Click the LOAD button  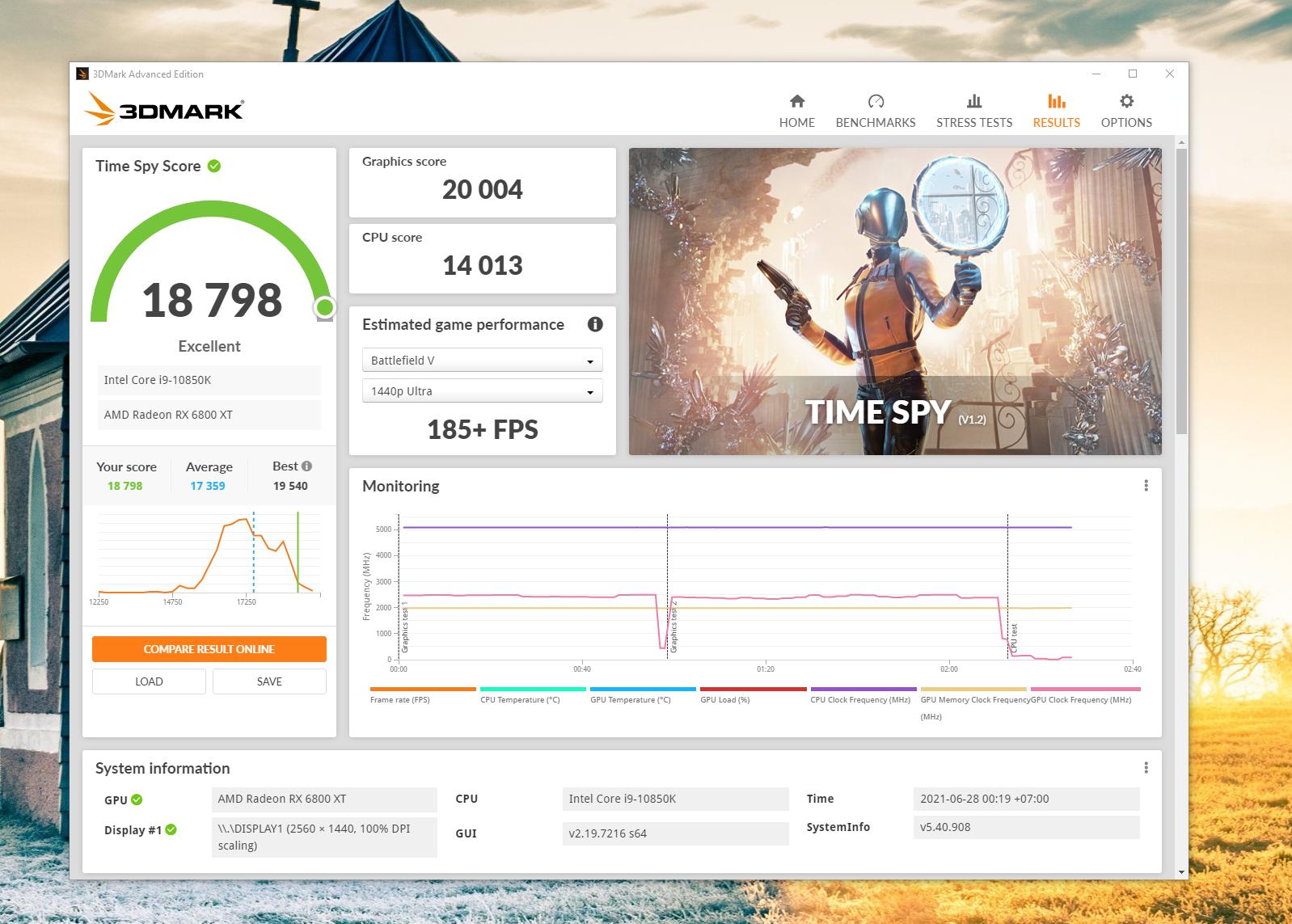[149, 681]
